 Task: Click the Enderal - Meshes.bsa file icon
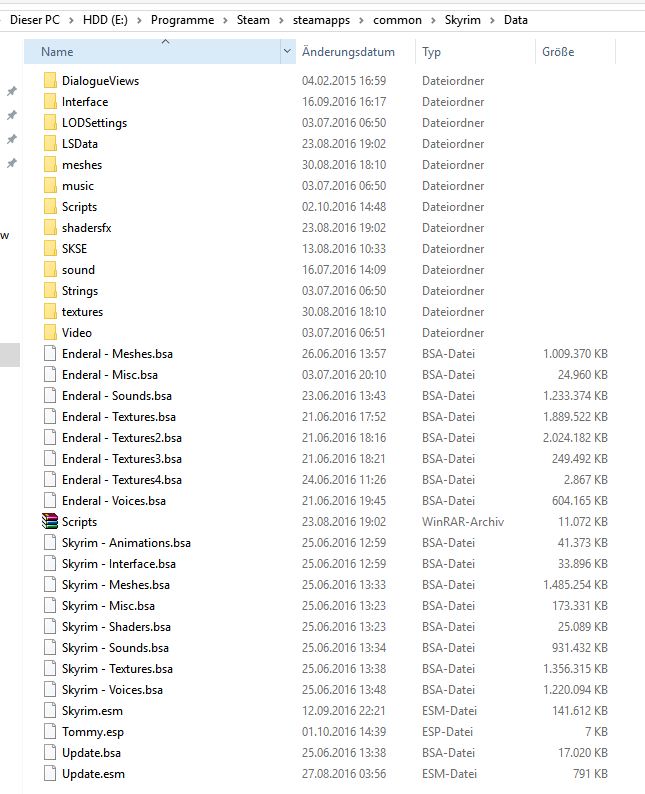click(x=50, y=353)
